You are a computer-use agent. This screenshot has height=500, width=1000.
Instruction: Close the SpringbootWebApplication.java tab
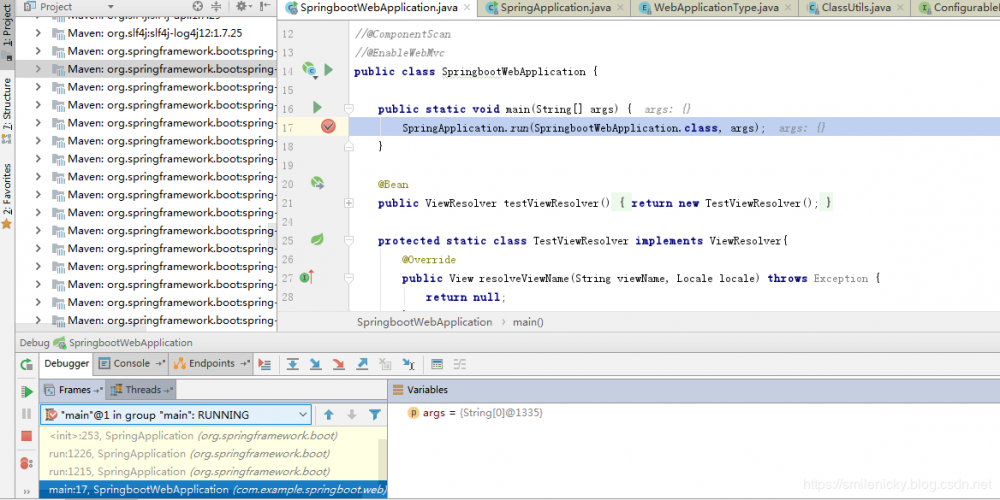pyautogui.click(x=467, y=8)
